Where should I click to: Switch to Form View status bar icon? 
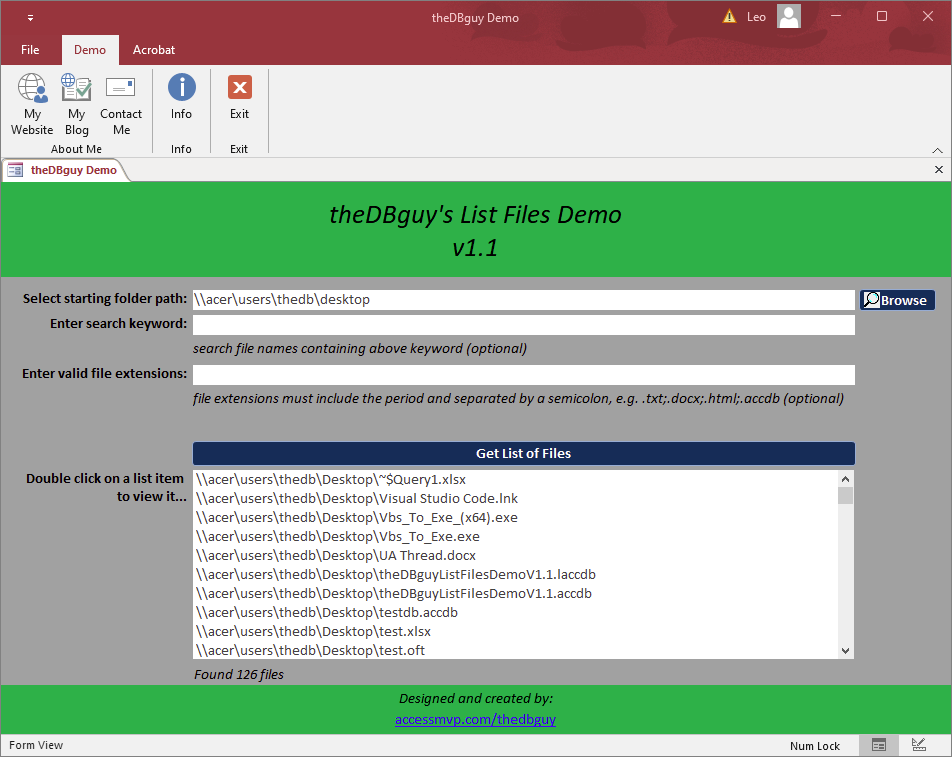pos(879,745)
